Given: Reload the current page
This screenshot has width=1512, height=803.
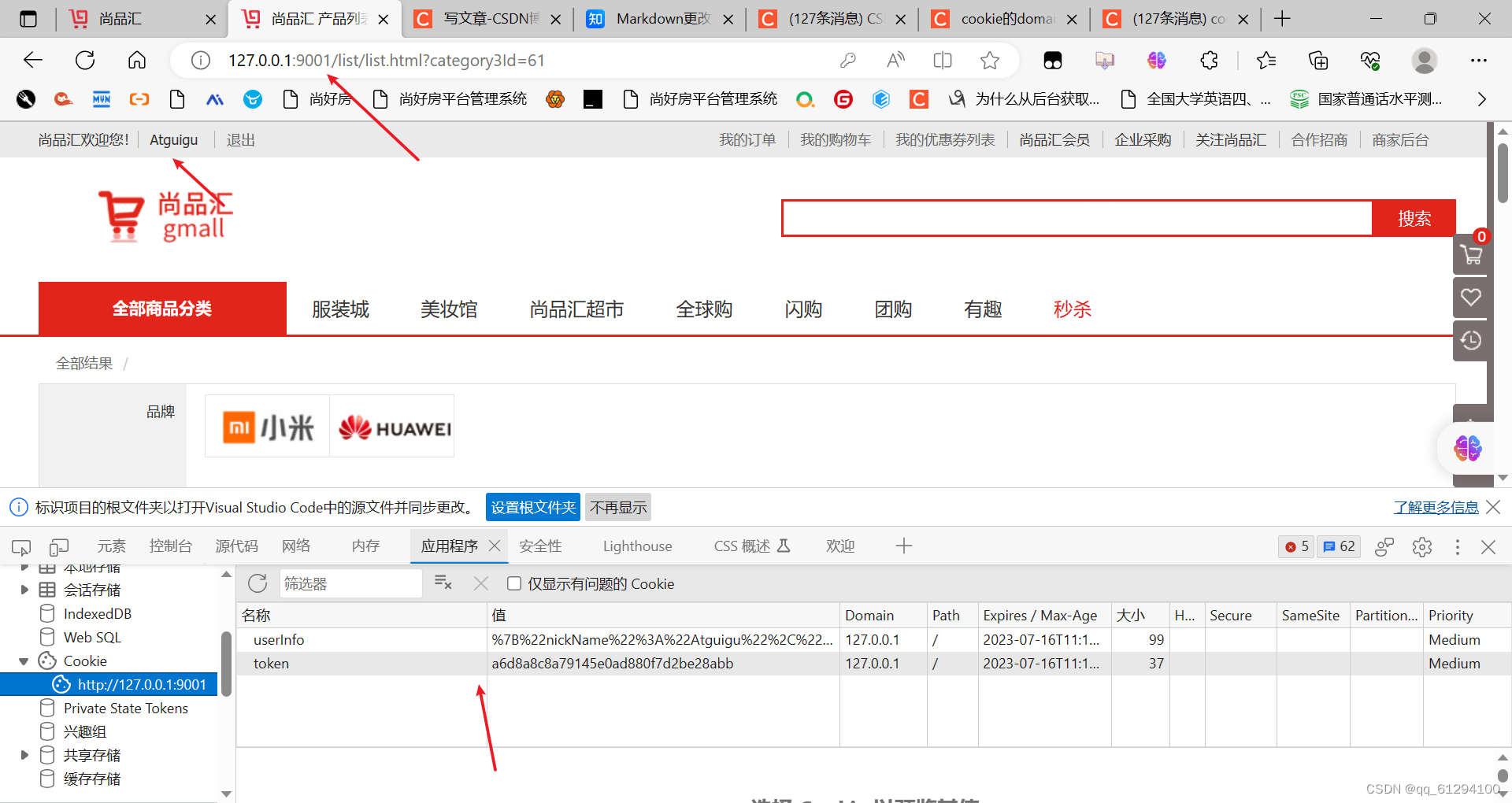Looking at the screenshot, I should [x=85, y=61].
